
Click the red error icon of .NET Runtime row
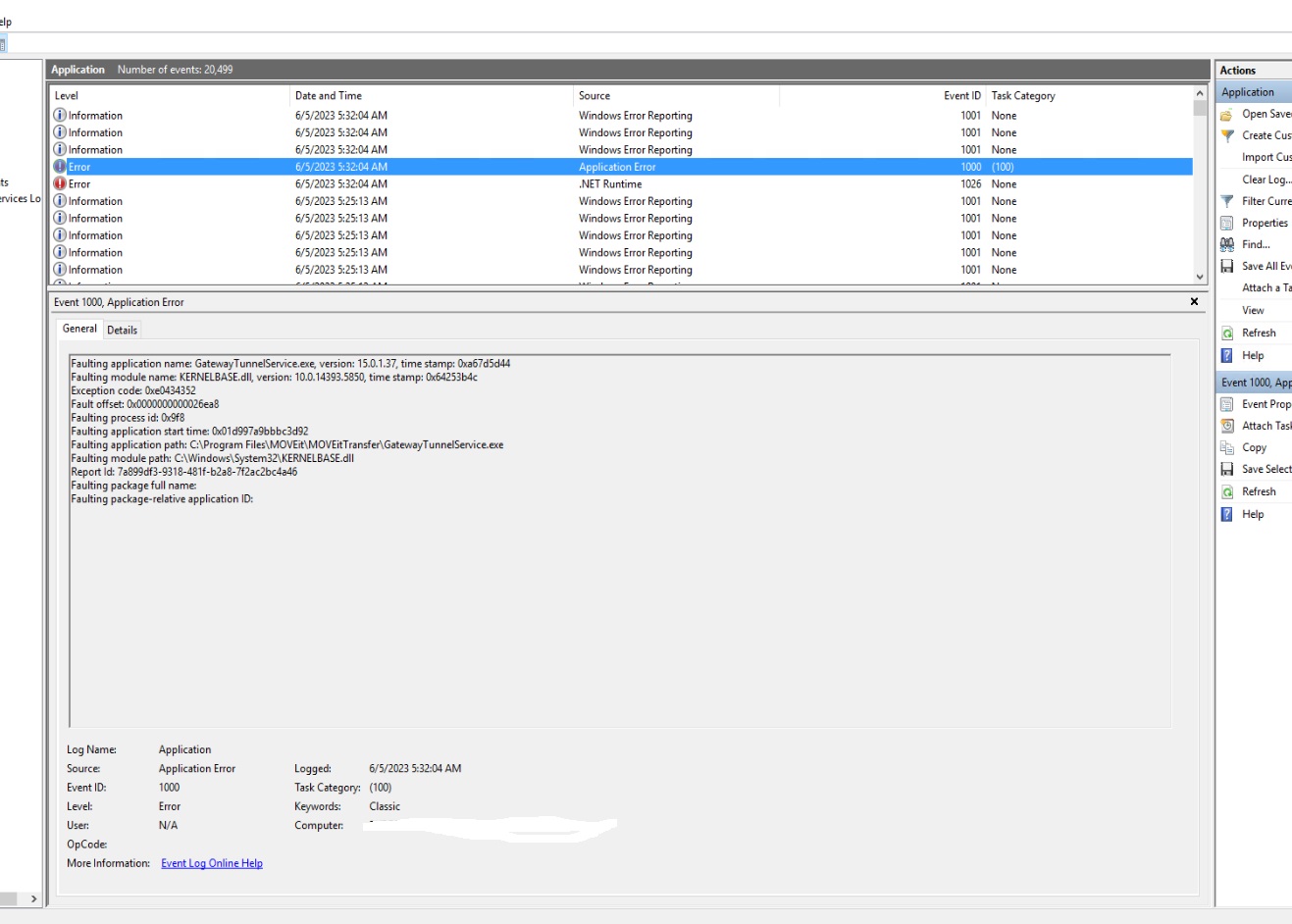tap(60, 183)
